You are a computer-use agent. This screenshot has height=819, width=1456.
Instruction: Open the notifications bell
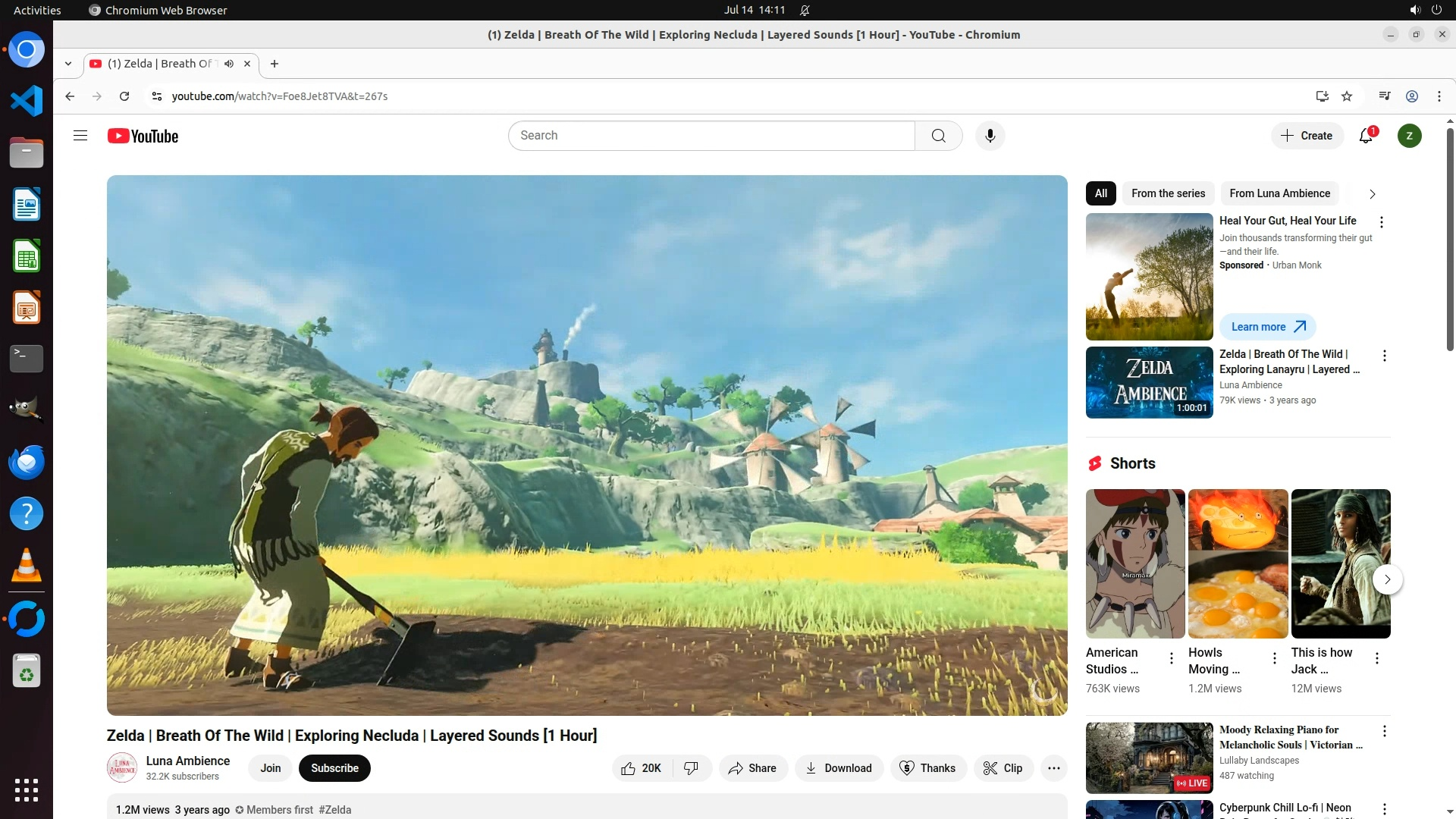point(1366,136)
